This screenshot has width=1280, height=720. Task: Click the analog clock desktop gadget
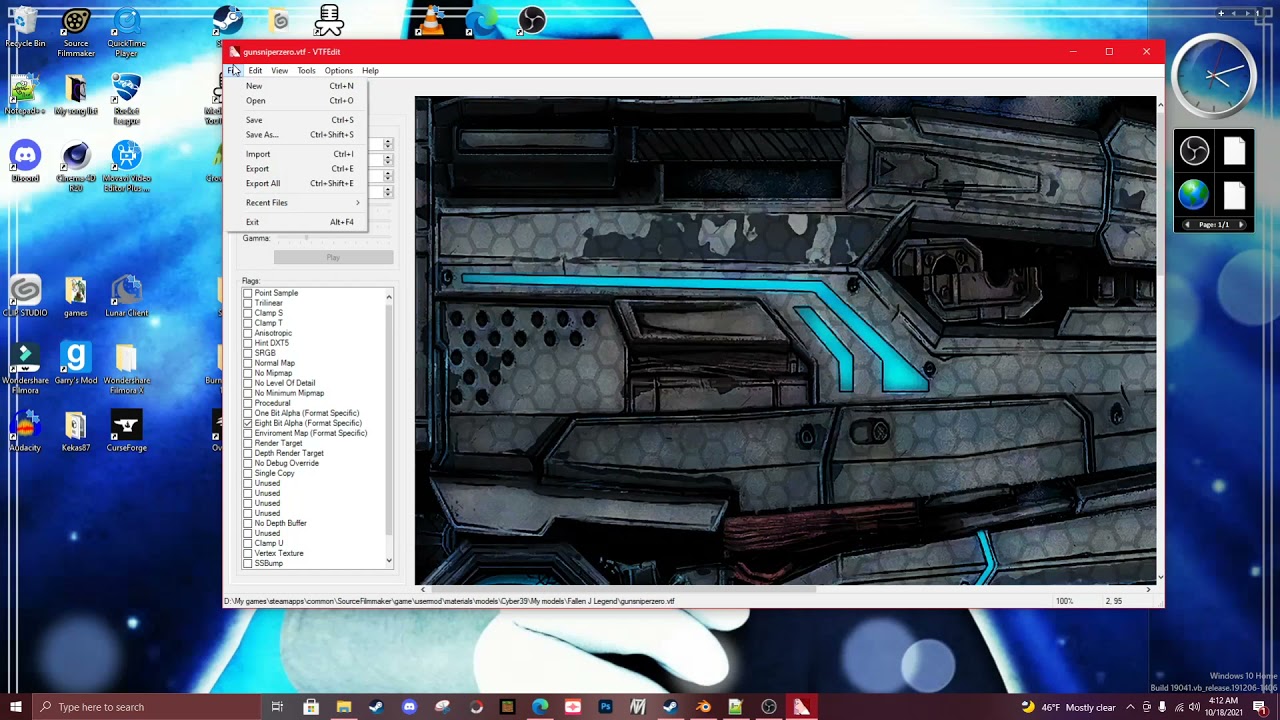click(1214, 77)
